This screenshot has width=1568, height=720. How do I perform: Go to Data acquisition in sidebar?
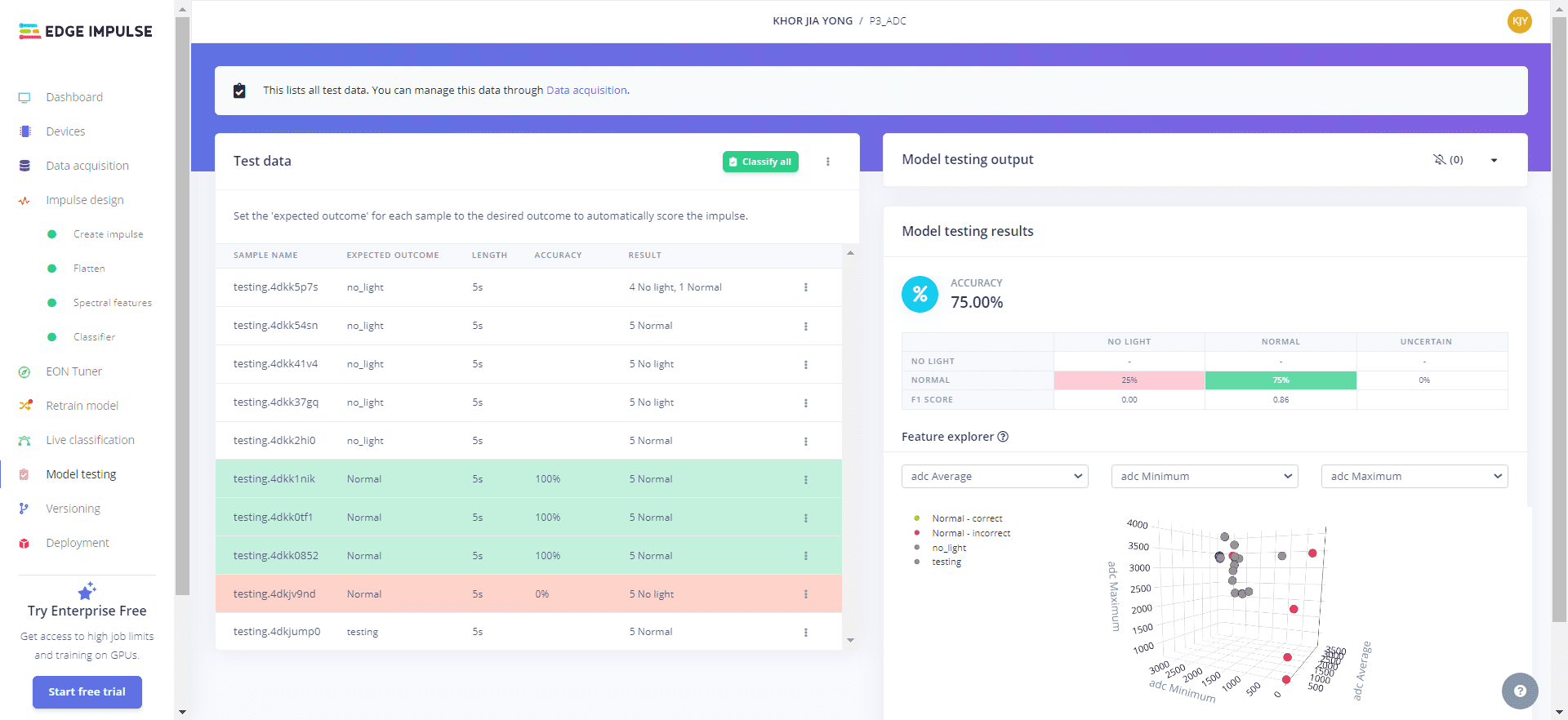(x=87, y=166)
